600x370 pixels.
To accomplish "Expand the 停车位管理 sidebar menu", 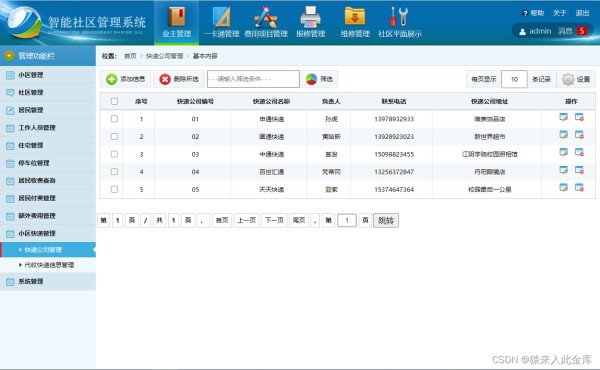I will (x=48, y=163).
